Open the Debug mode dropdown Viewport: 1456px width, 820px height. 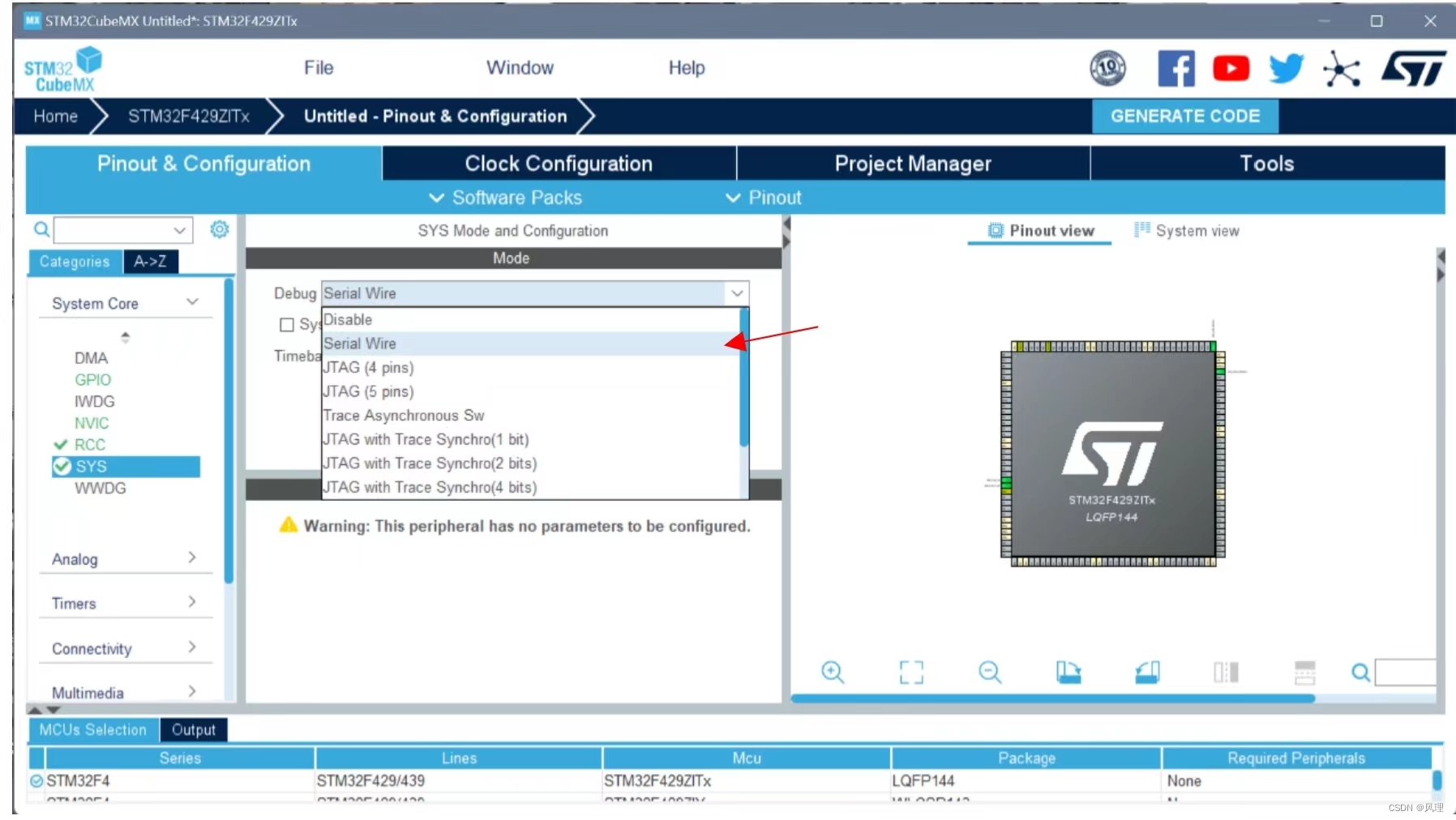coord(735,293)
